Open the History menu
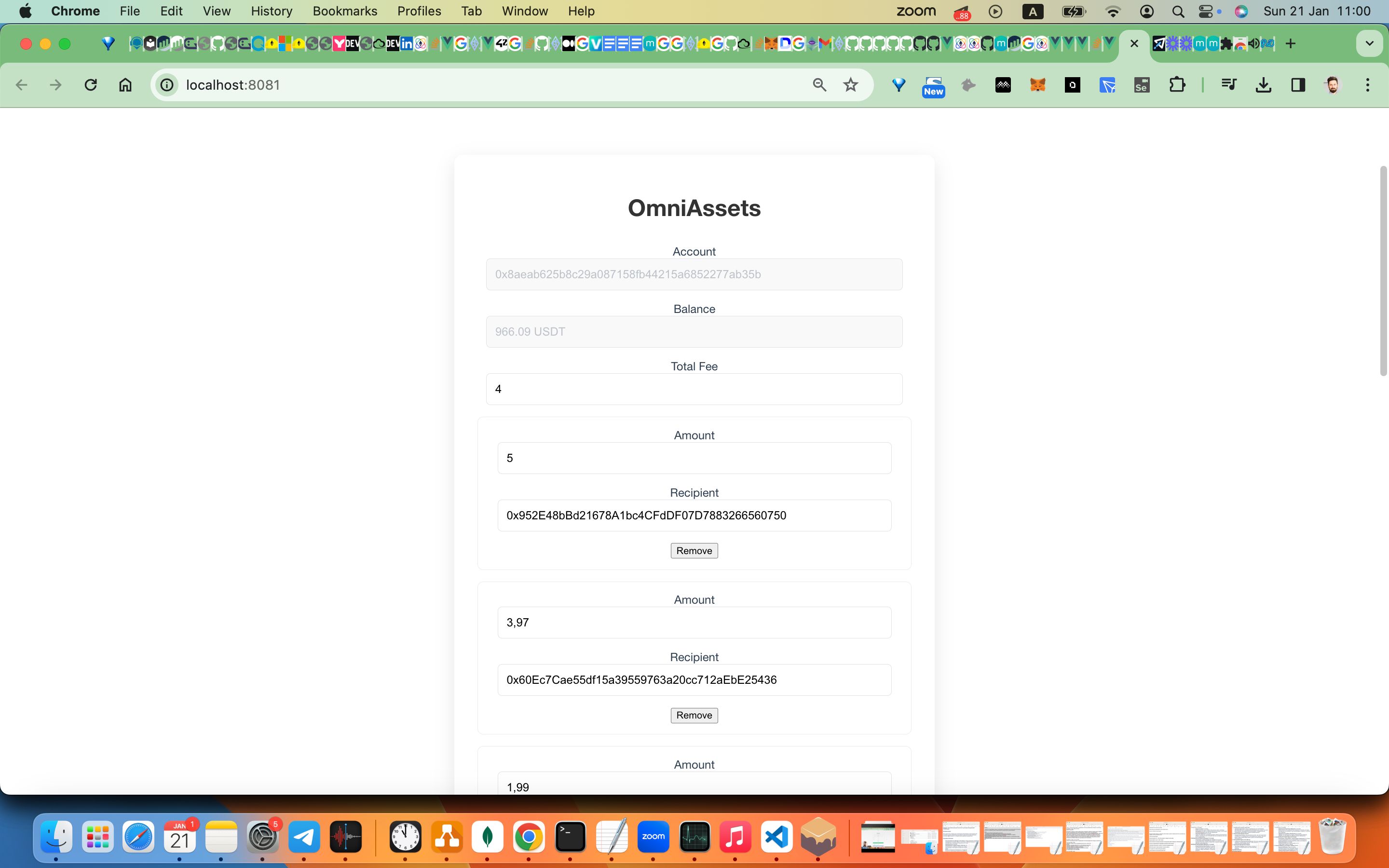Viewport: 1389px width, 868px height. pyautogui.click(x=272, y=11)
